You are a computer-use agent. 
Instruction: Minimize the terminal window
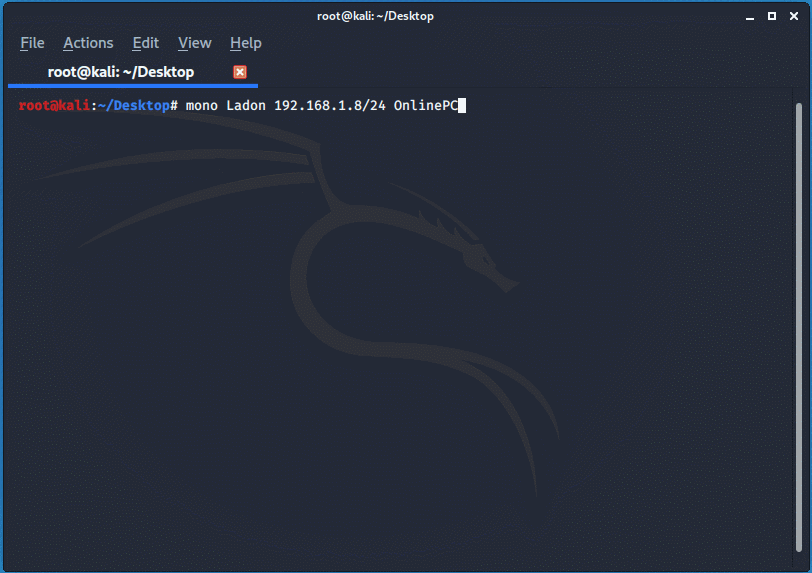[750, 17]
